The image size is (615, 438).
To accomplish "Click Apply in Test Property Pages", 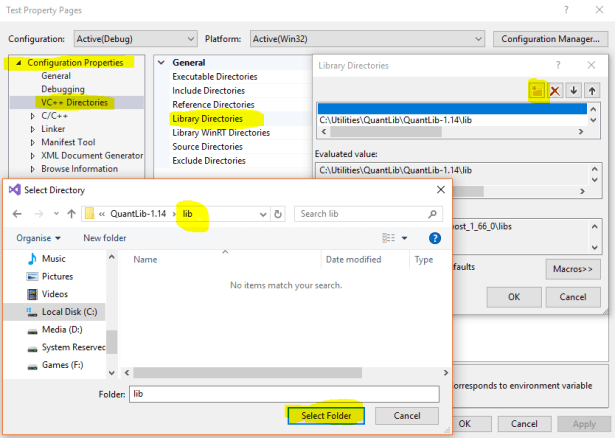I will (584, 424).
